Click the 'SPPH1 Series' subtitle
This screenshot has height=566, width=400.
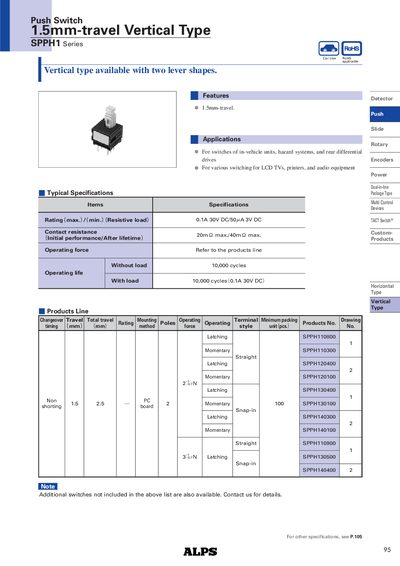click(x=57, y=43)
